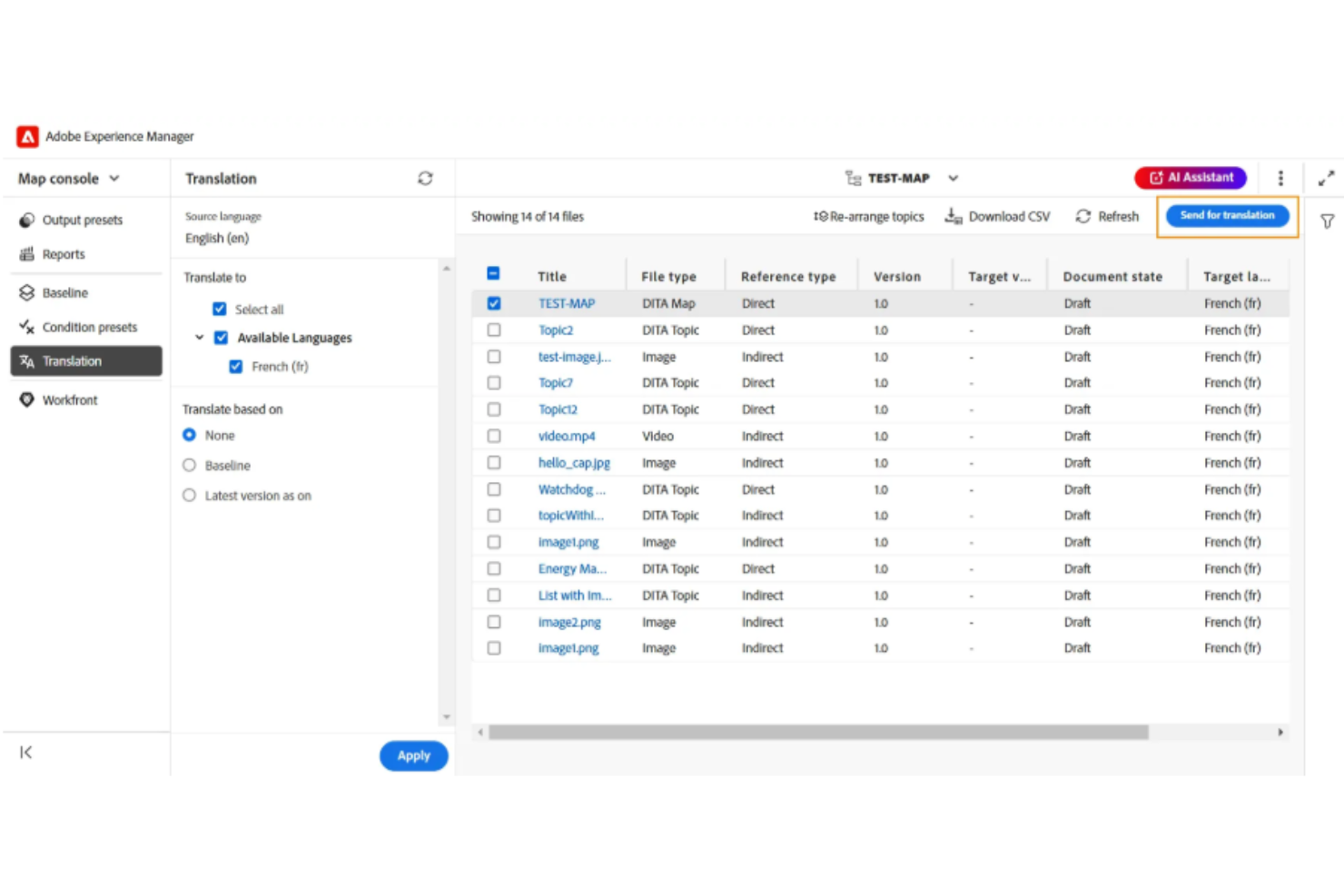Toggle the header select-all files checkbox
Screen dimensions: 1344x896
pyautogui.click(x=493, y=273)
